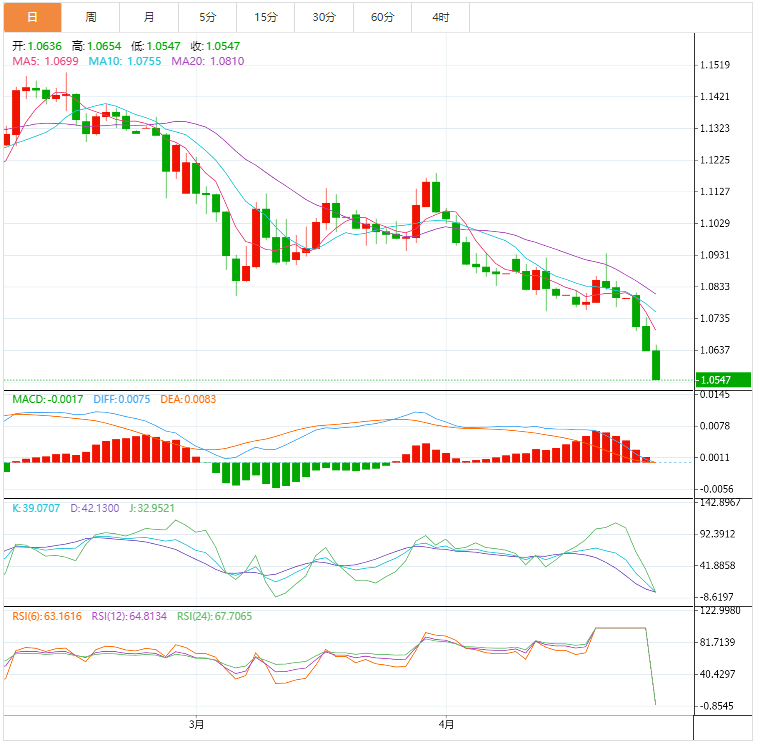This screenshot has width=757, height=751.
Task: Click the DIFF: 0.0075 value label
Action: (x=122, y=400)
